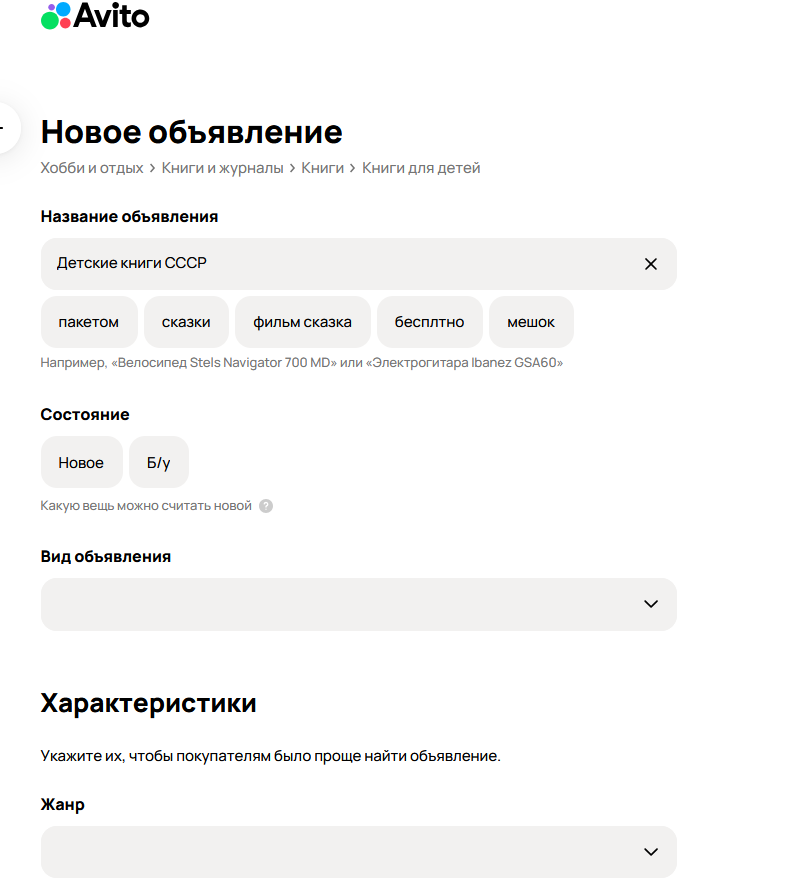Select the "мешок" suggestion chip

[x=530, y=321]
